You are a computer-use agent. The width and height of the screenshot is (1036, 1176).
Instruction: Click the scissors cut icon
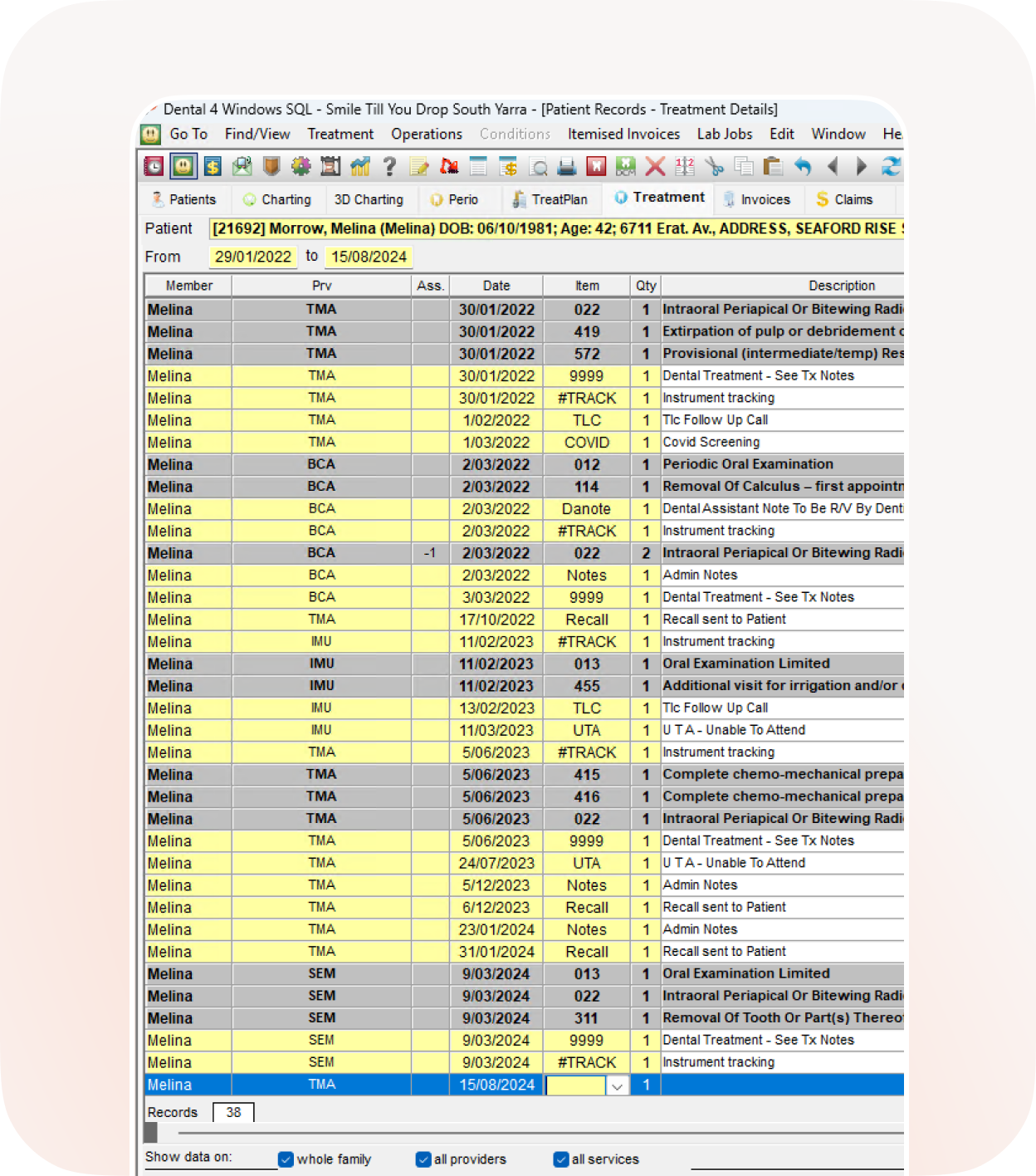coord(714,167)
